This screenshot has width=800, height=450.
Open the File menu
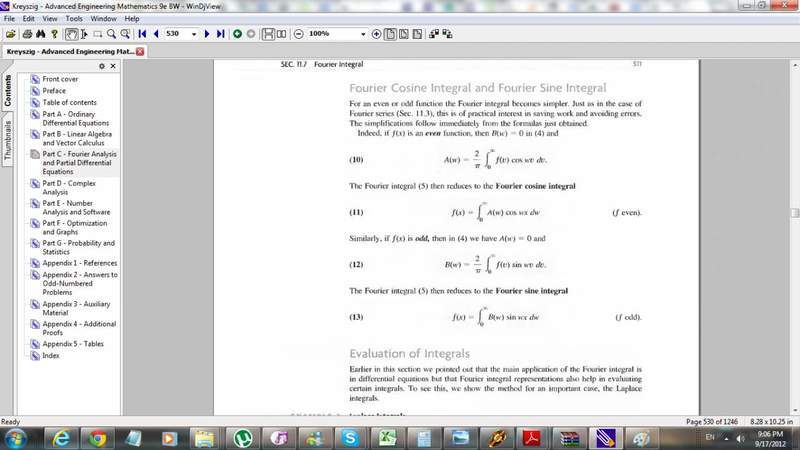[9, 18]
